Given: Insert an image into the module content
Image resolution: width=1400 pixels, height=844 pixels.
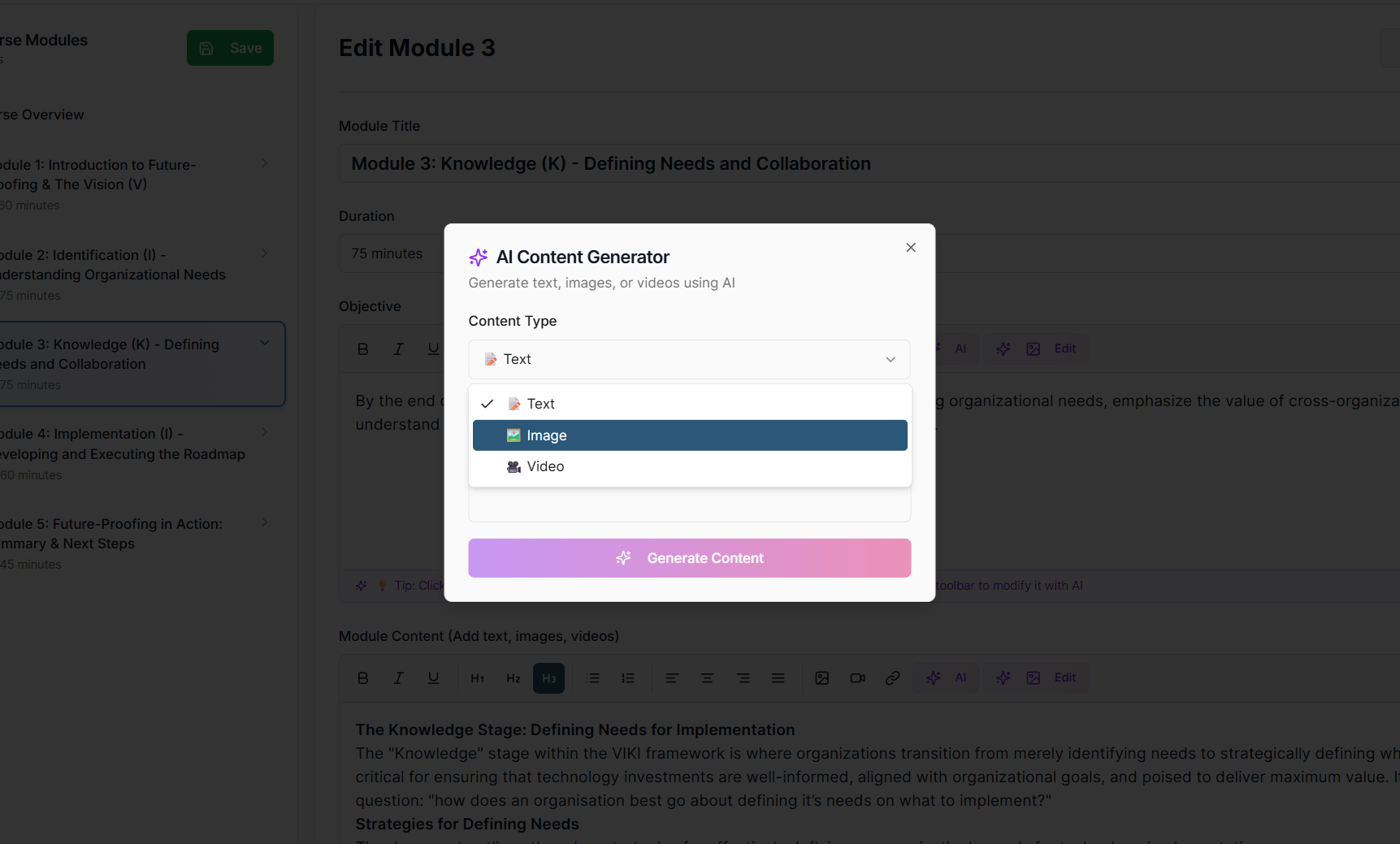Looking at the screenshot, I should point(822,677).
